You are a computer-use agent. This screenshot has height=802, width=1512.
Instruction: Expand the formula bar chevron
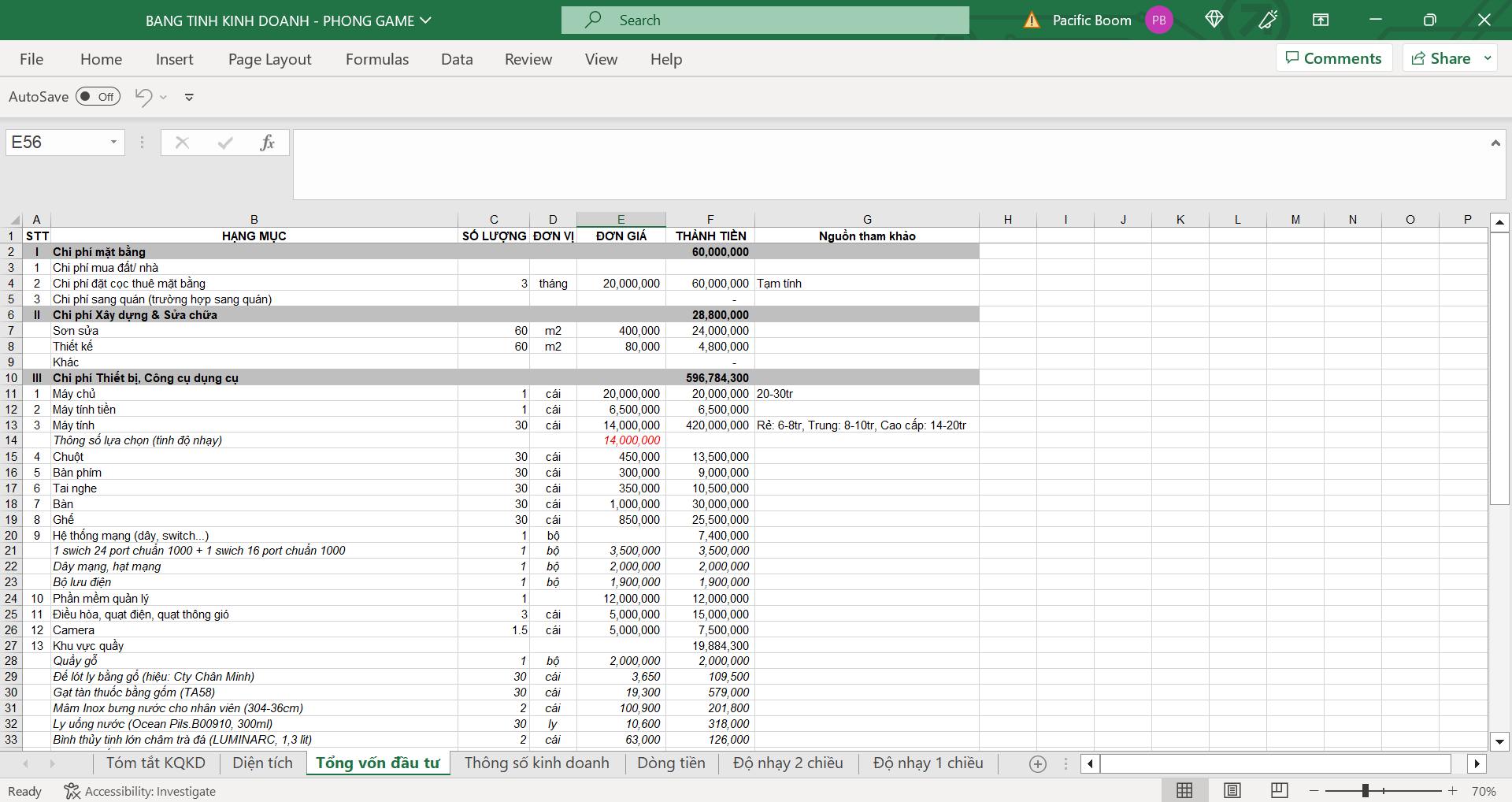pyautogui.click(x=1495, y=143)
